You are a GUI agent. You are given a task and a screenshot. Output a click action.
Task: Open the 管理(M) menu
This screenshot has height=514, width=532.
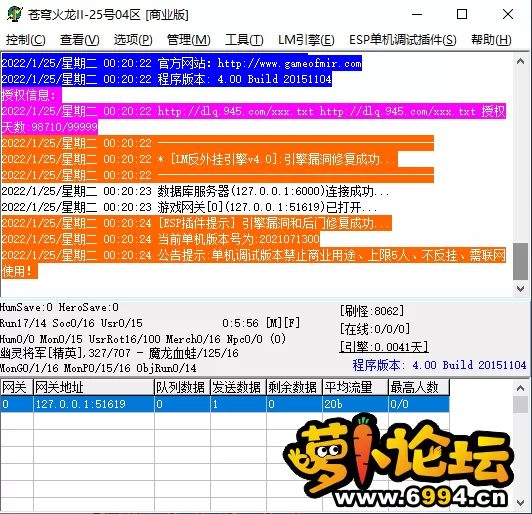[189, 40]
